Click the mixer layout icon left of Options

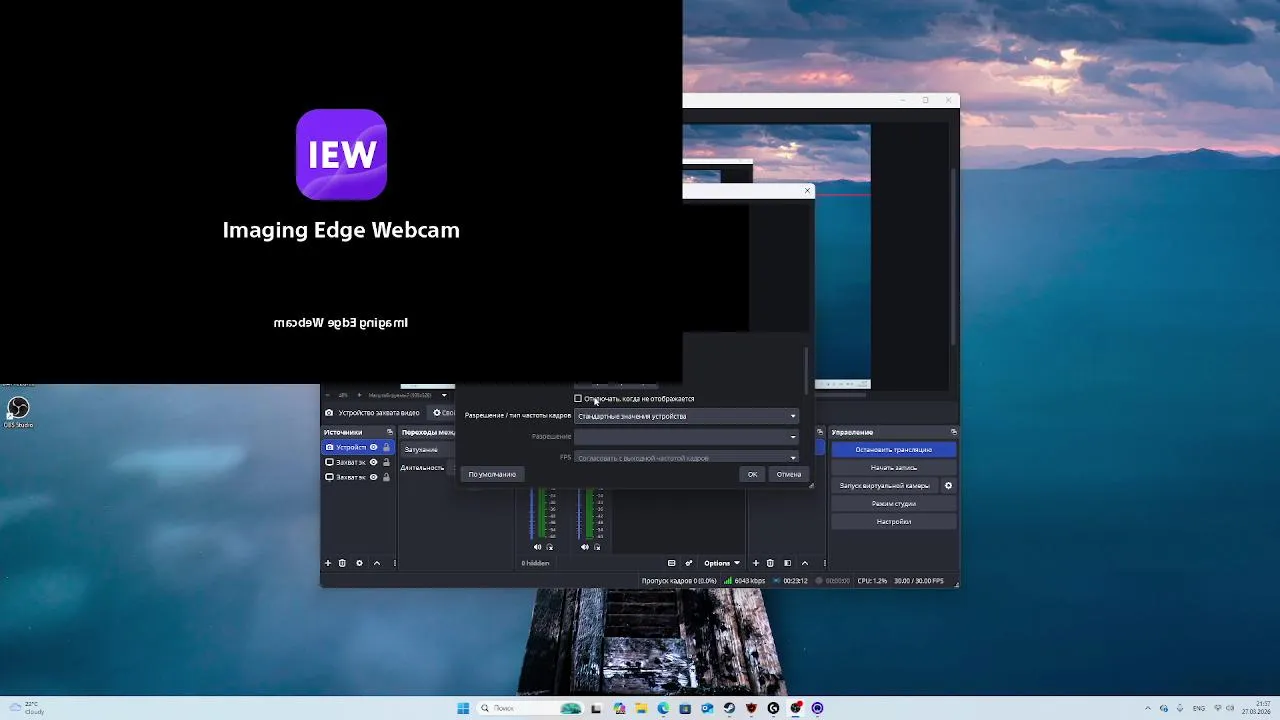[x=672, y=563]
